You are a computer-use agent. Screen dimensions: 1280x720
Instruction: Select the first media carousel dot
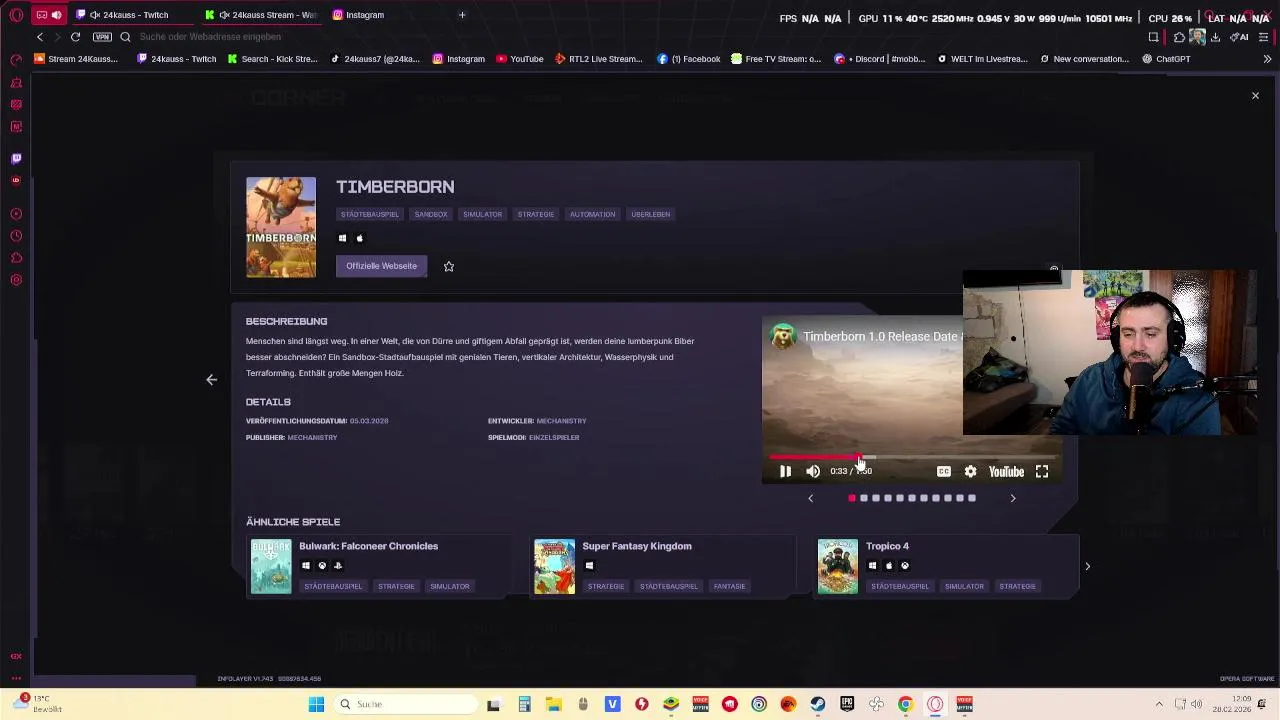tap(852, 498)
